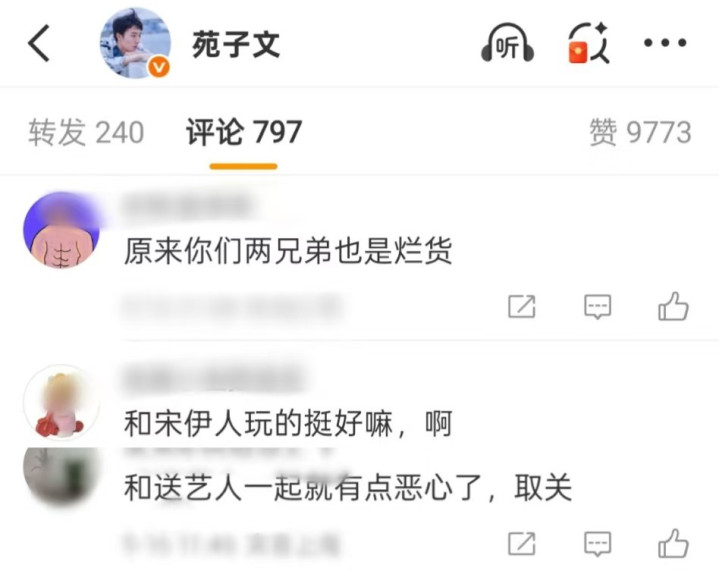Image resolution: width=719 pixels, height=571 pixels.
Task: Select the 评论 797 tab
Action: 243,133
